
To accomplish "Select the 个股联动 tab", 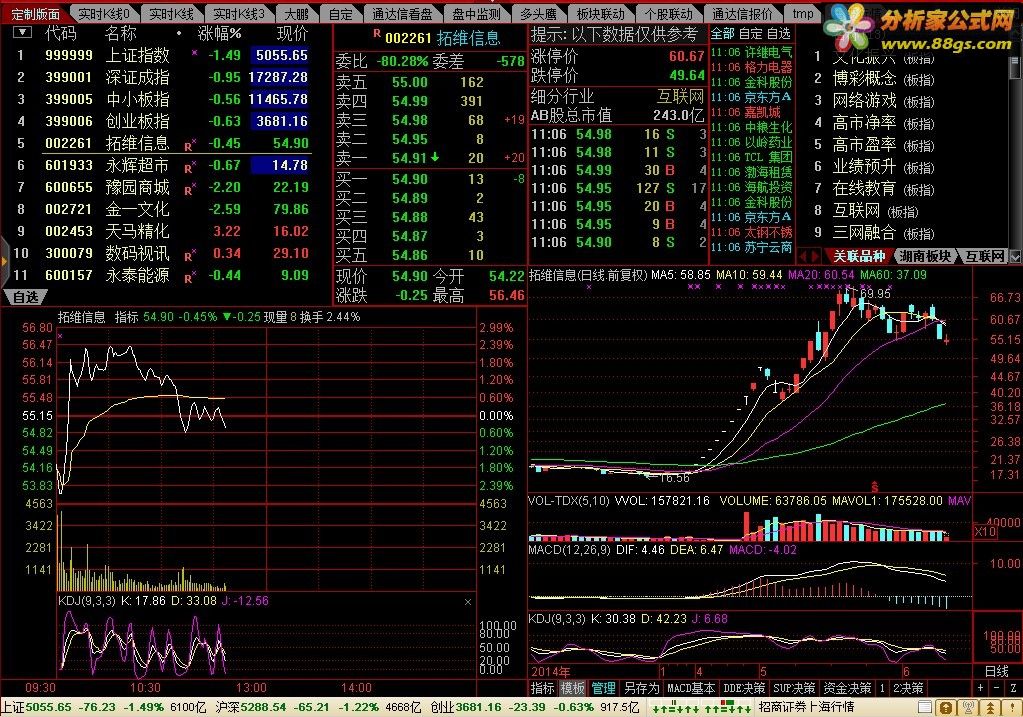I will click(x=668, y=14).
